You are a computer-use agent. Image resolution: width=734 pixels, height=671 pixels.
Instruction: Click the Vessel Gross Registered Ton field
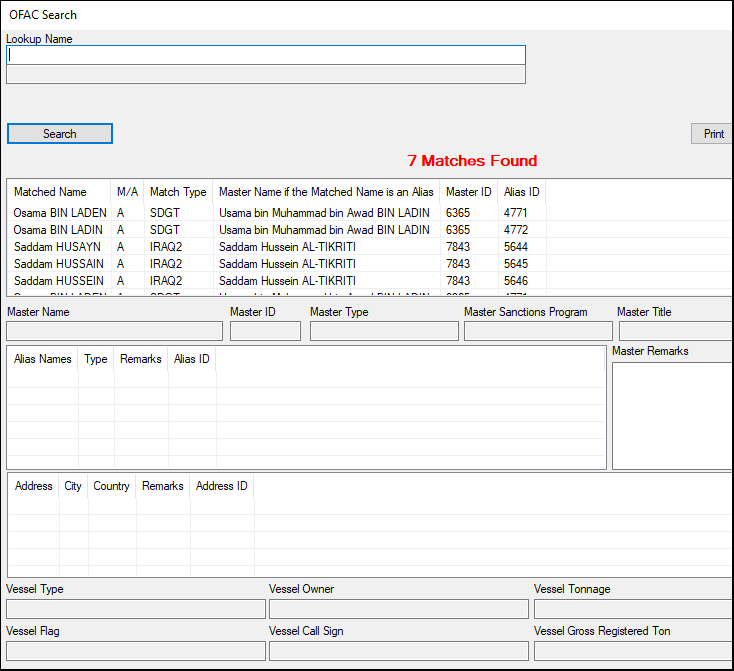[634, 651]
